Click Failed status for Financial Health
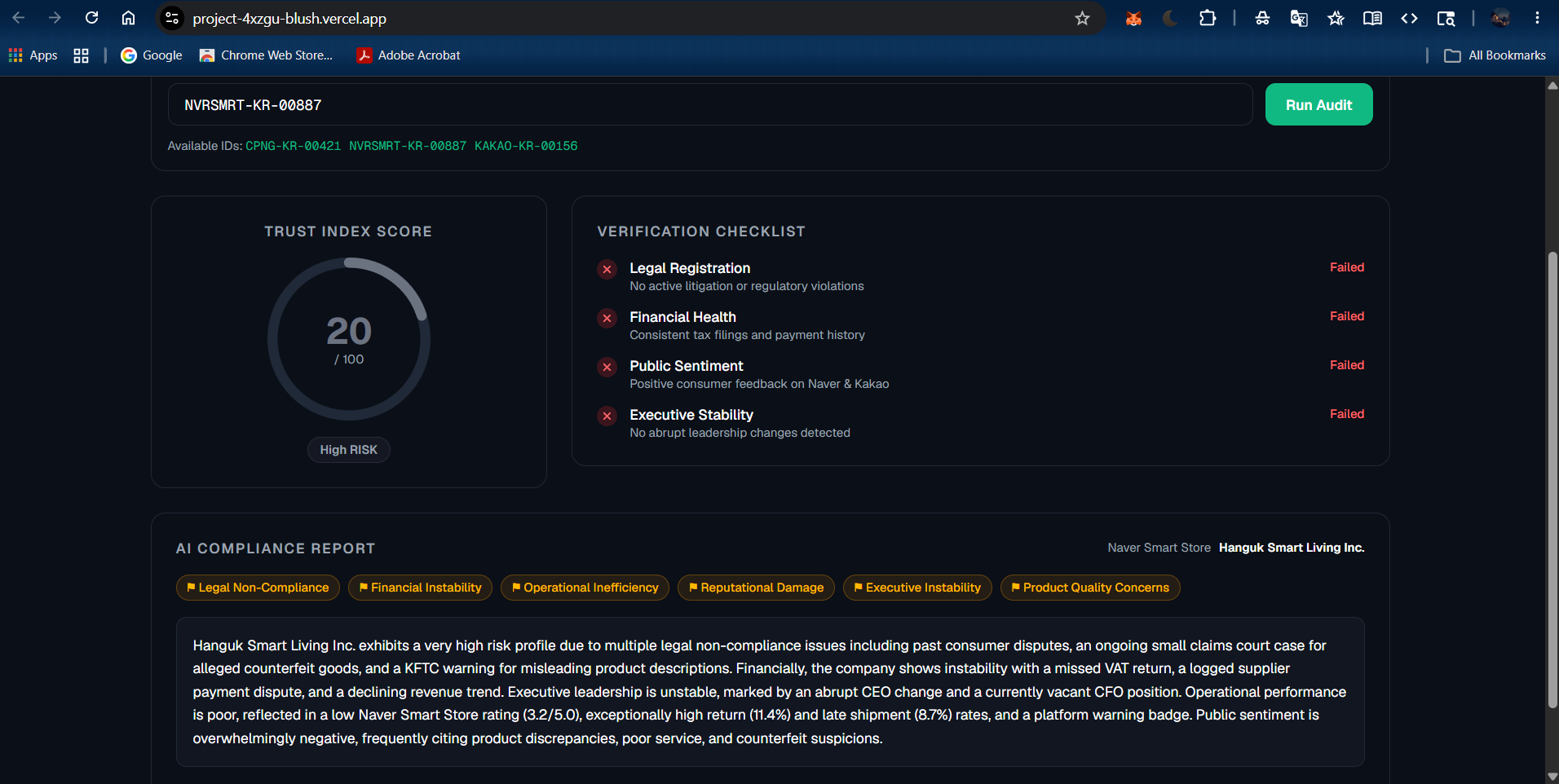Image resolution: width=1559 pixels, height=784 pixels. [x=1347, y=316]
